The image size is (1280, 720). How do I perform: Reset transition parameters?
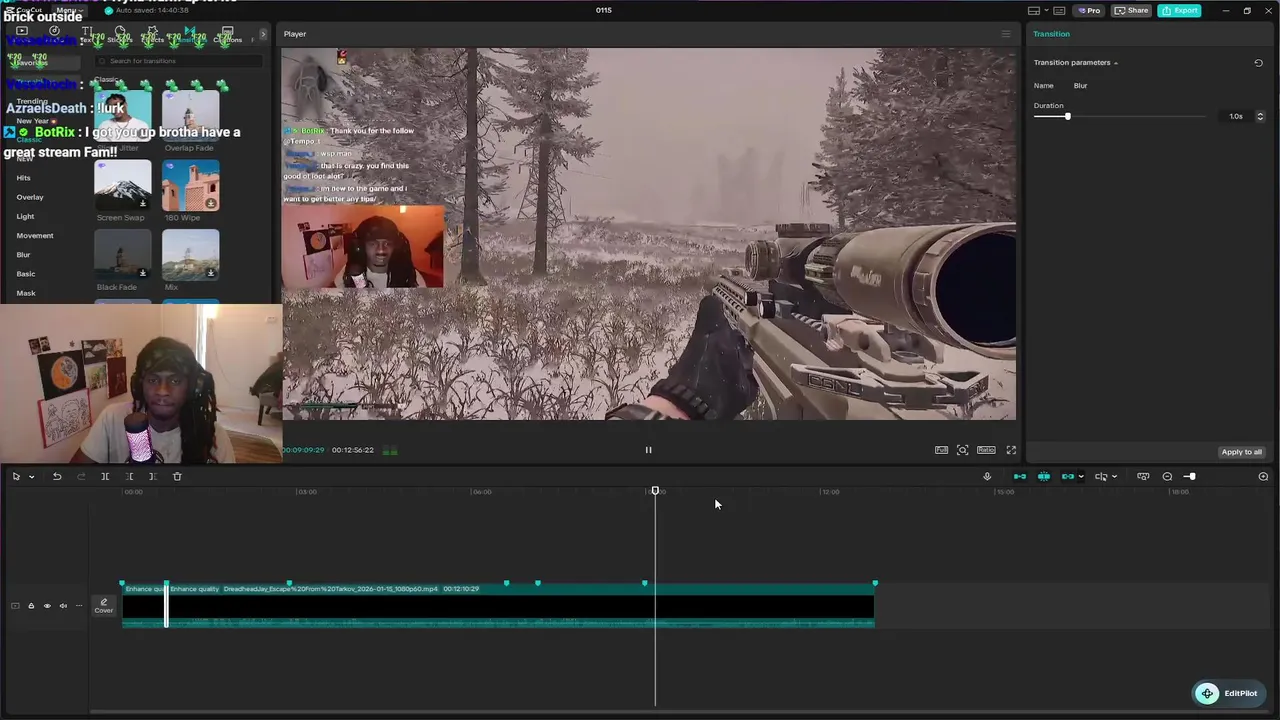coord(1258,62)
